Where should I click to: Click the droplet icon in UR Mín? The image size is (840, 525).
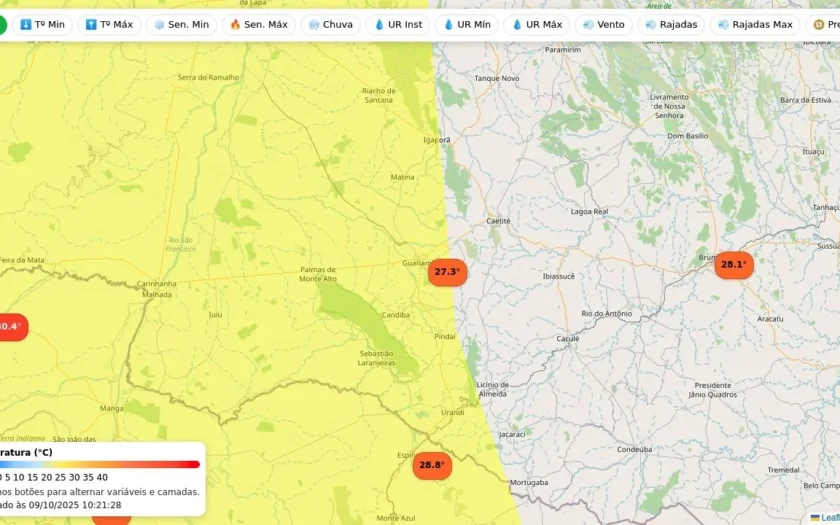(x=448, y=25)
